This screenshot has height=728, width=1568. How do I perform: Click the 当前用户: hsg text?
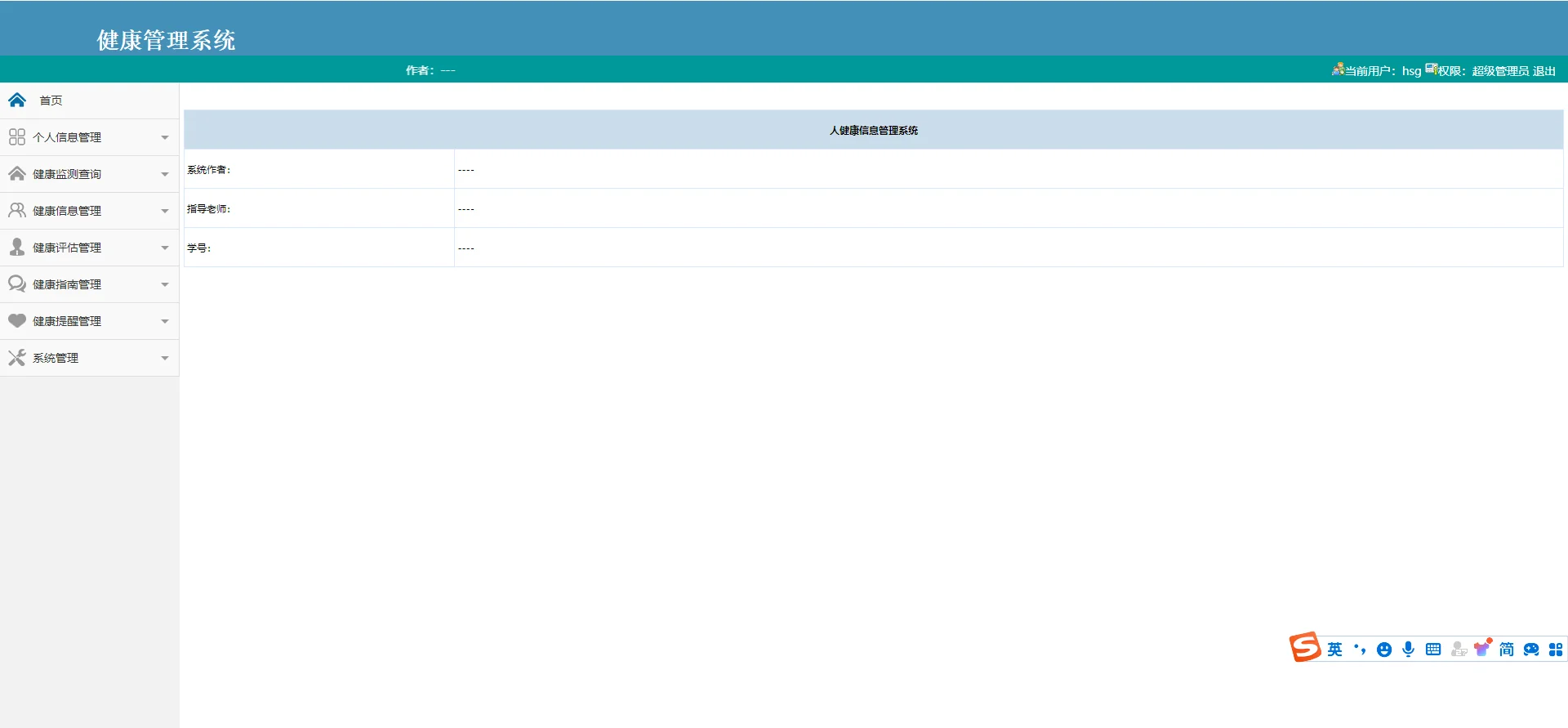point(1383,71)
